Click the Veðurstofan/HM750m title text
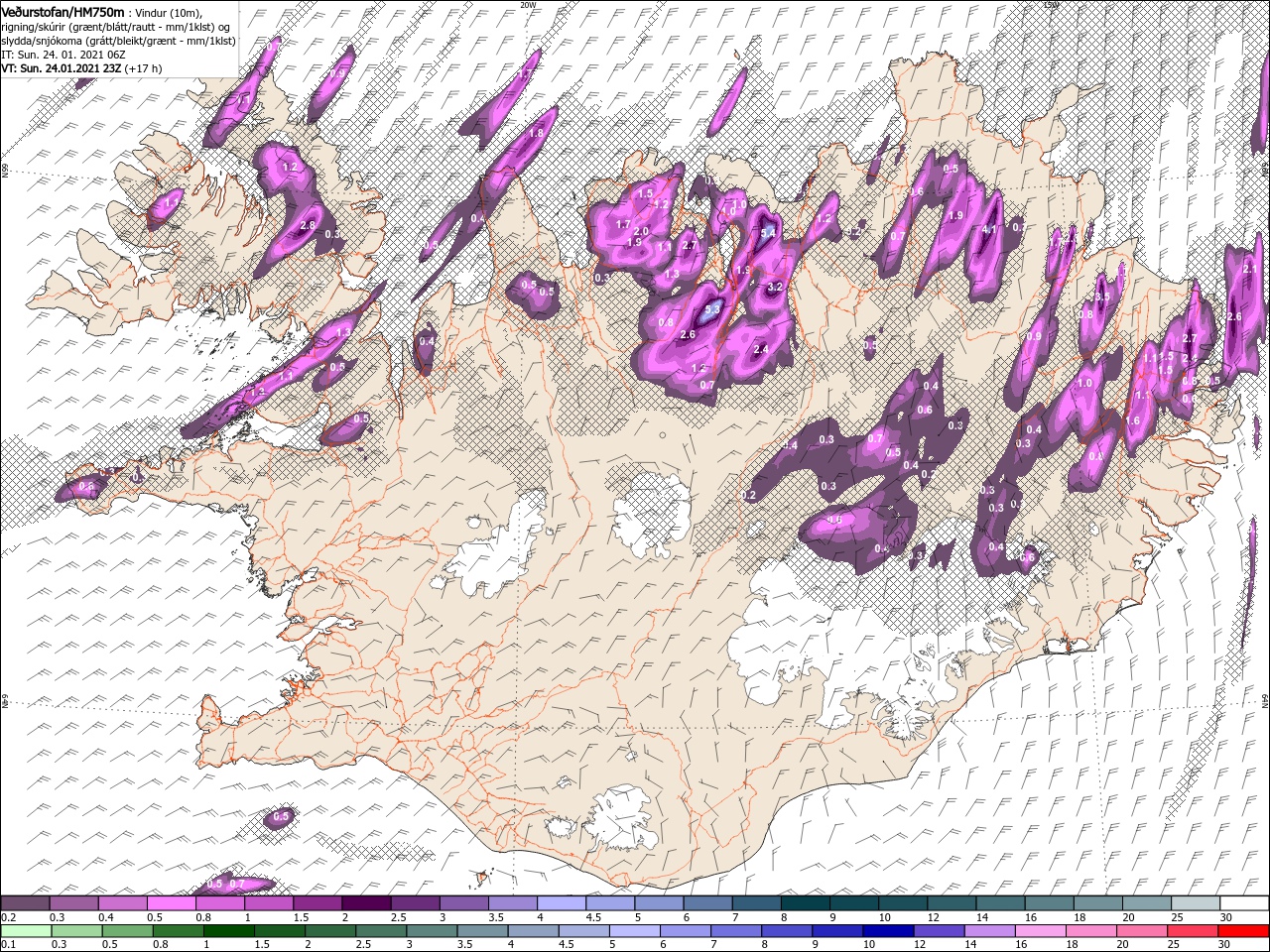 pos(63,11)
